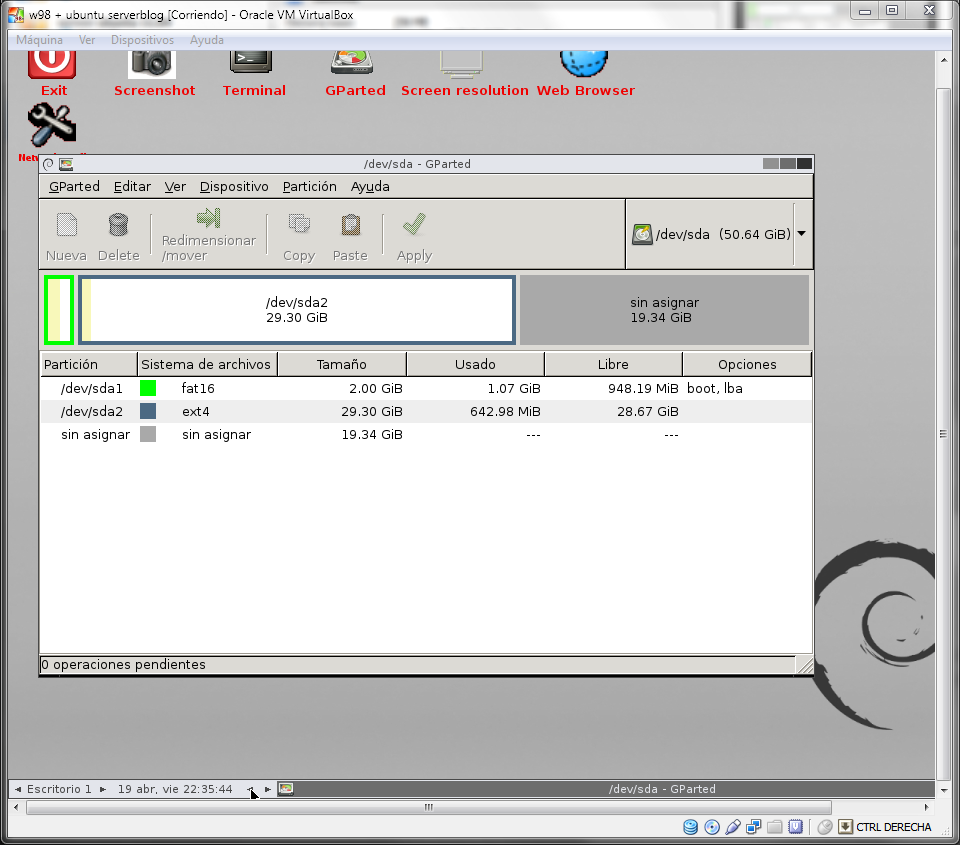Click VirtualBox host key arrow icon
Image resolution: width=960 pixels, height=845 pixels.
(x=846, y=827)
